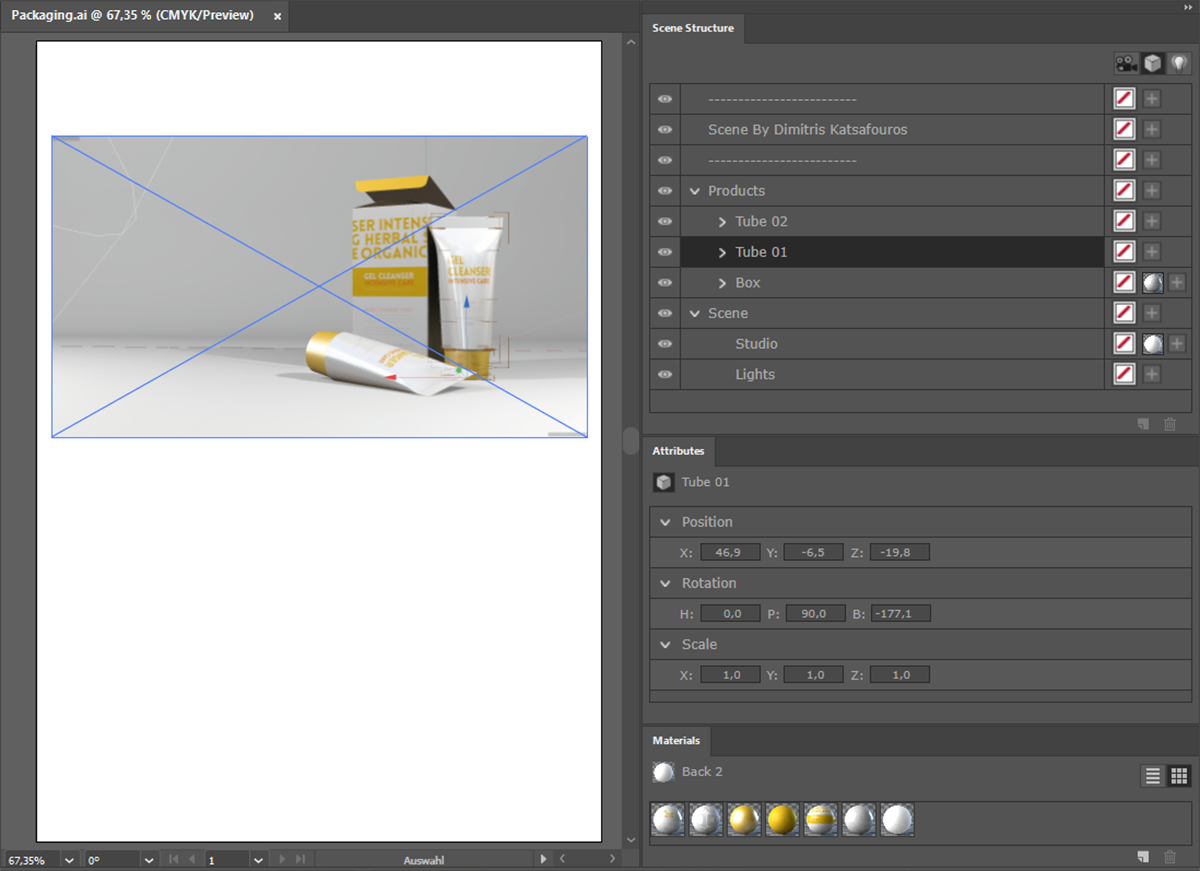Select the camera view icon in Scene Structure
The height and width of the screenshot is (871, 1200).
1127,63
